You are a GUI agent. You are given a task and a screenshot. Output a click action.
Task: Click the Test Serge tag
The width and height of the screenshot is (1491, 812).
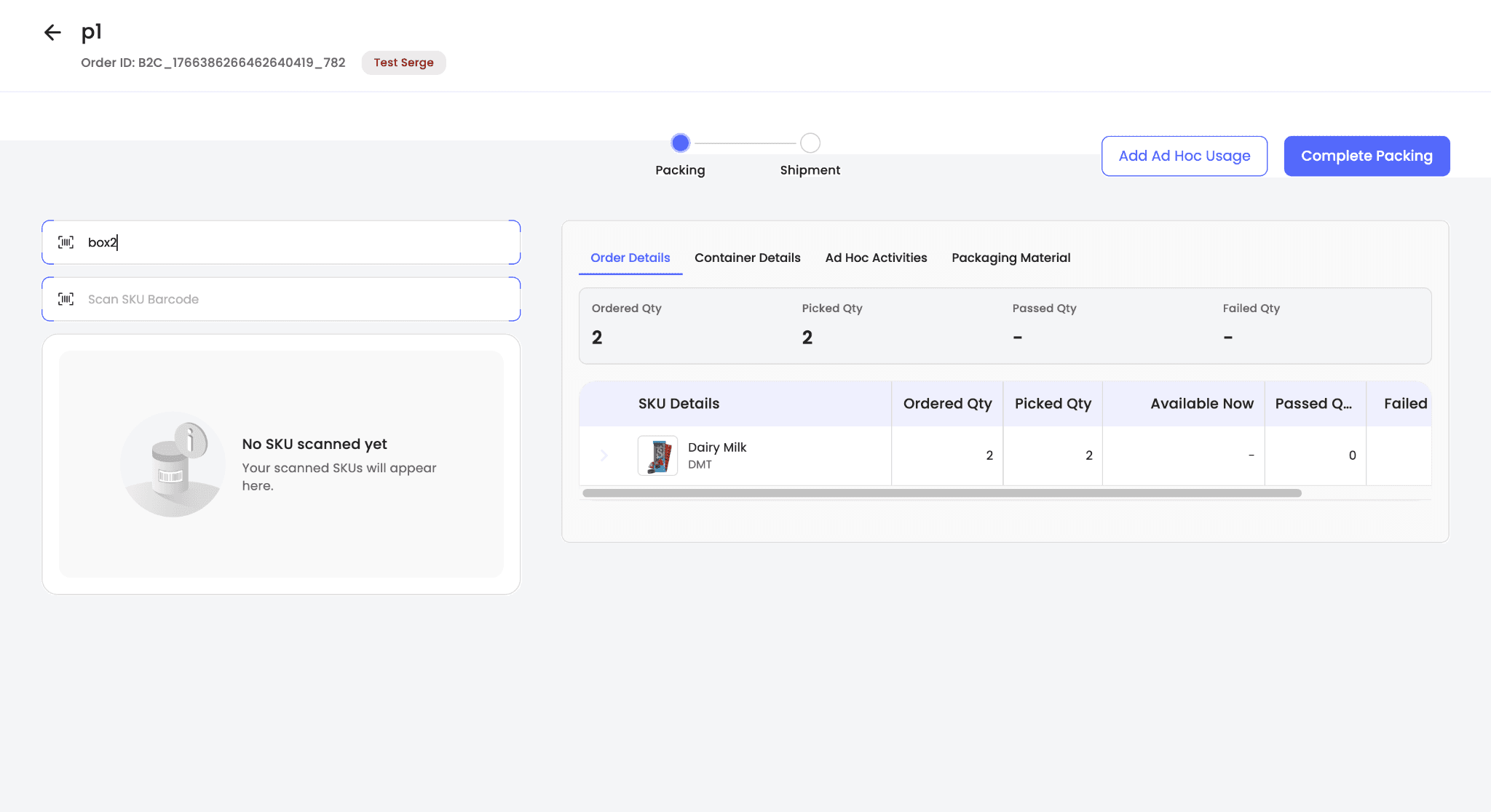(x=403, y=63)
